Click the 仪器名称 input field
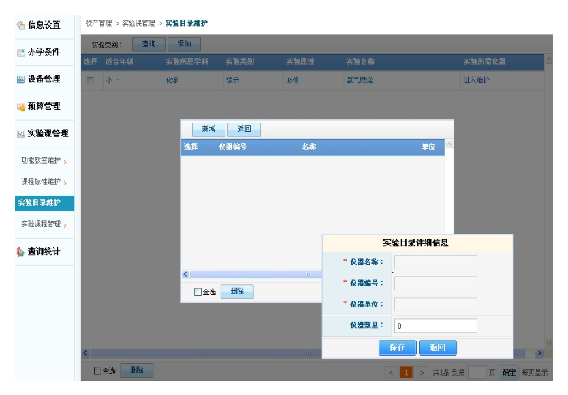 coord(435,262)
